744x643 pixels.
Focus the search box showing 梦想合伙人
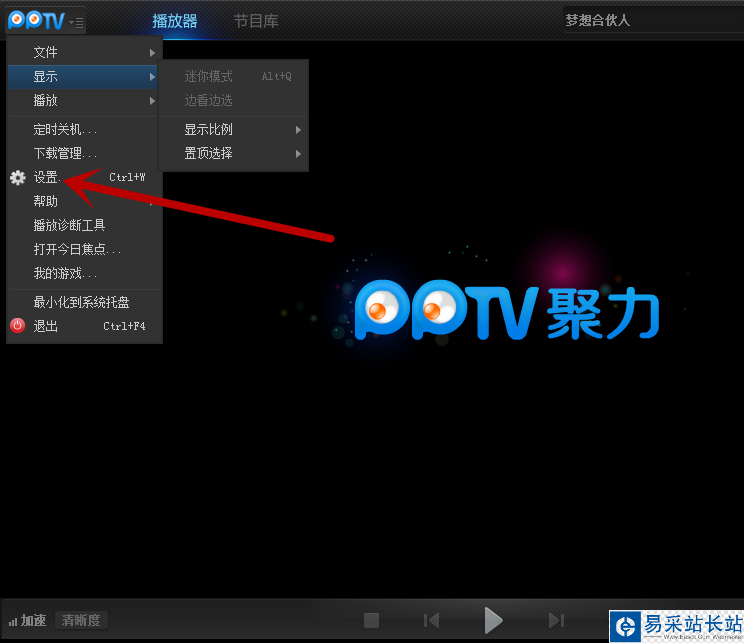tap(653, 20)
